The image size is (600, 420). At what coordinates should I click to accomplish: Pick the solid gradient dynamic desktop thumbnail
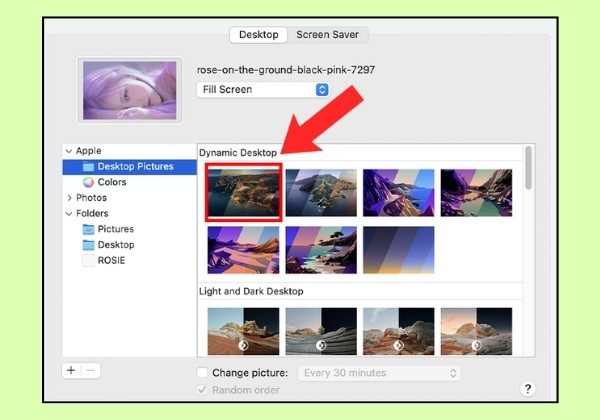coord(398,250)
